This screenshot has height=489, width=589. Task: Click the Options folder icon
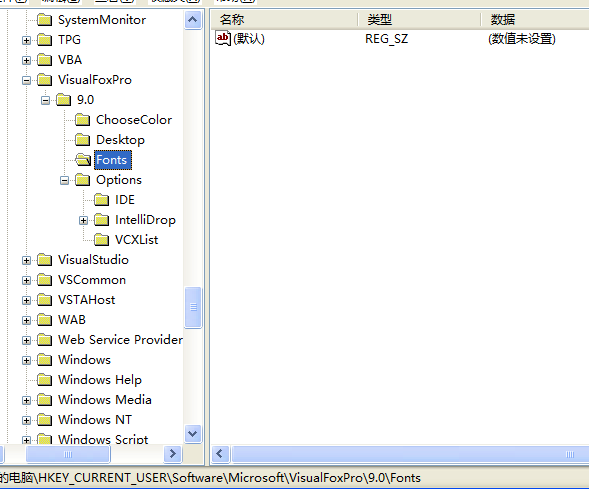(82, 180)
